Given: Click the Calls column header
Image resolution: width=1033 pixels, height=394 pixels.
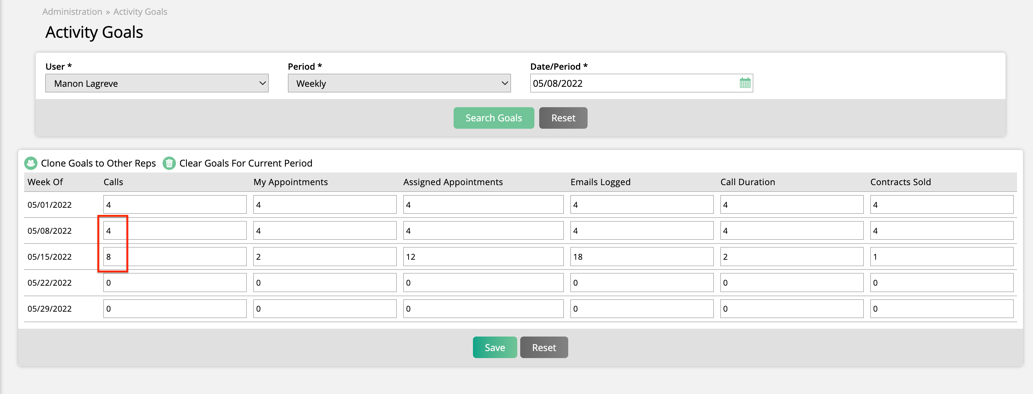Looking at the screenshot, I should click(x=113, y=182).
